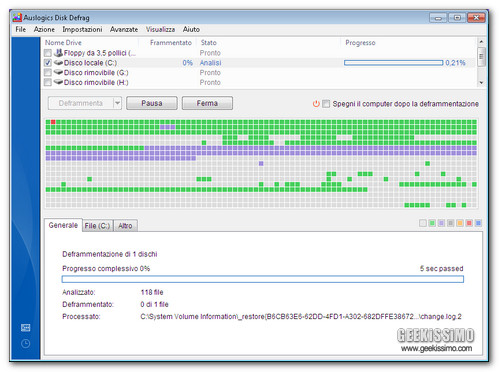Click the drive list scroll up arrow
499x372 pixels.
pos(481,42)
